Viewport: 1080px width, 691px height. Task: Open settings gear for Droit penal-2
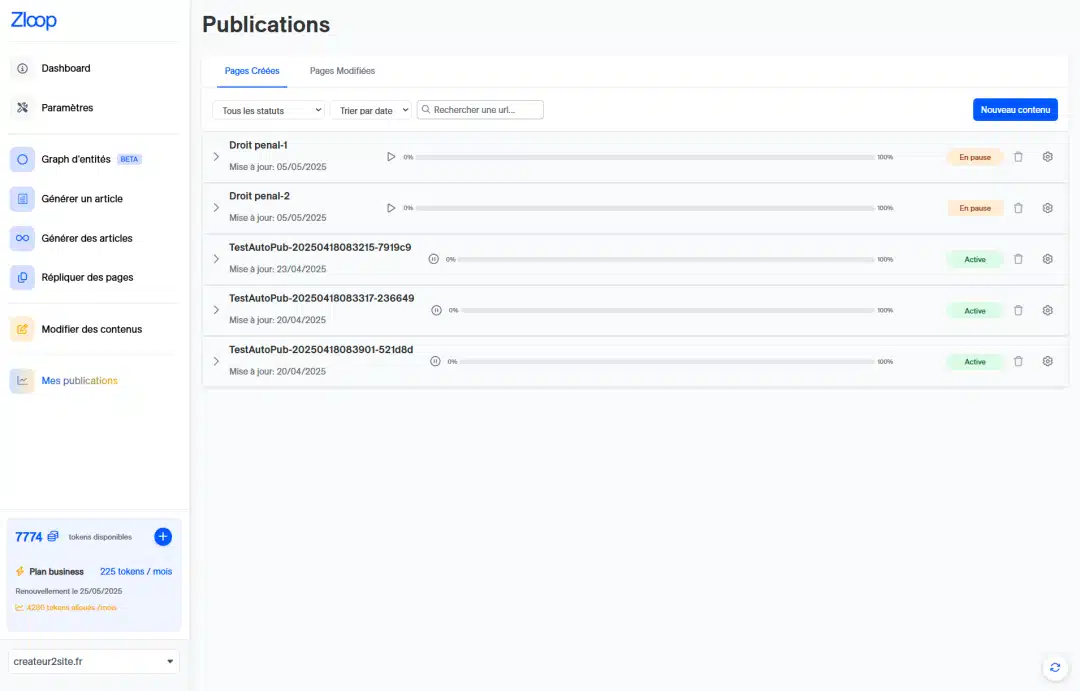click(1047, 208)
